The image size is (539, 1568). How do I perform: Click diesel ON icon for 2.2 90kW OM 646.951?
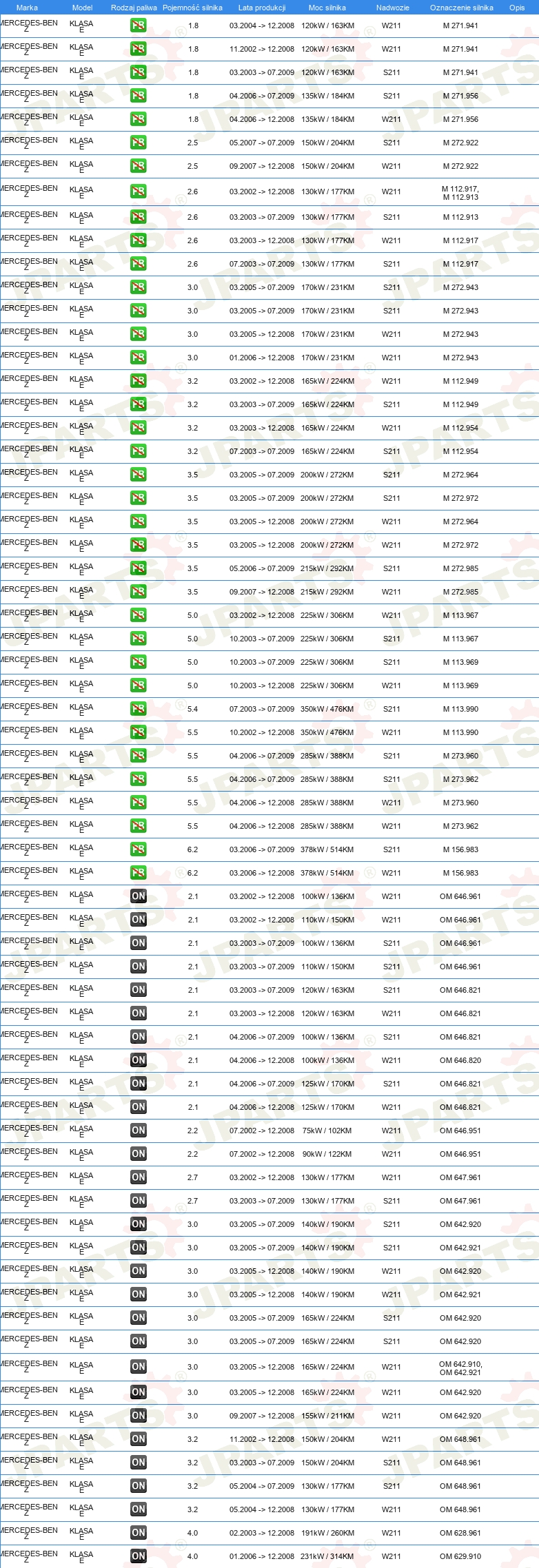coord(139,1154)
